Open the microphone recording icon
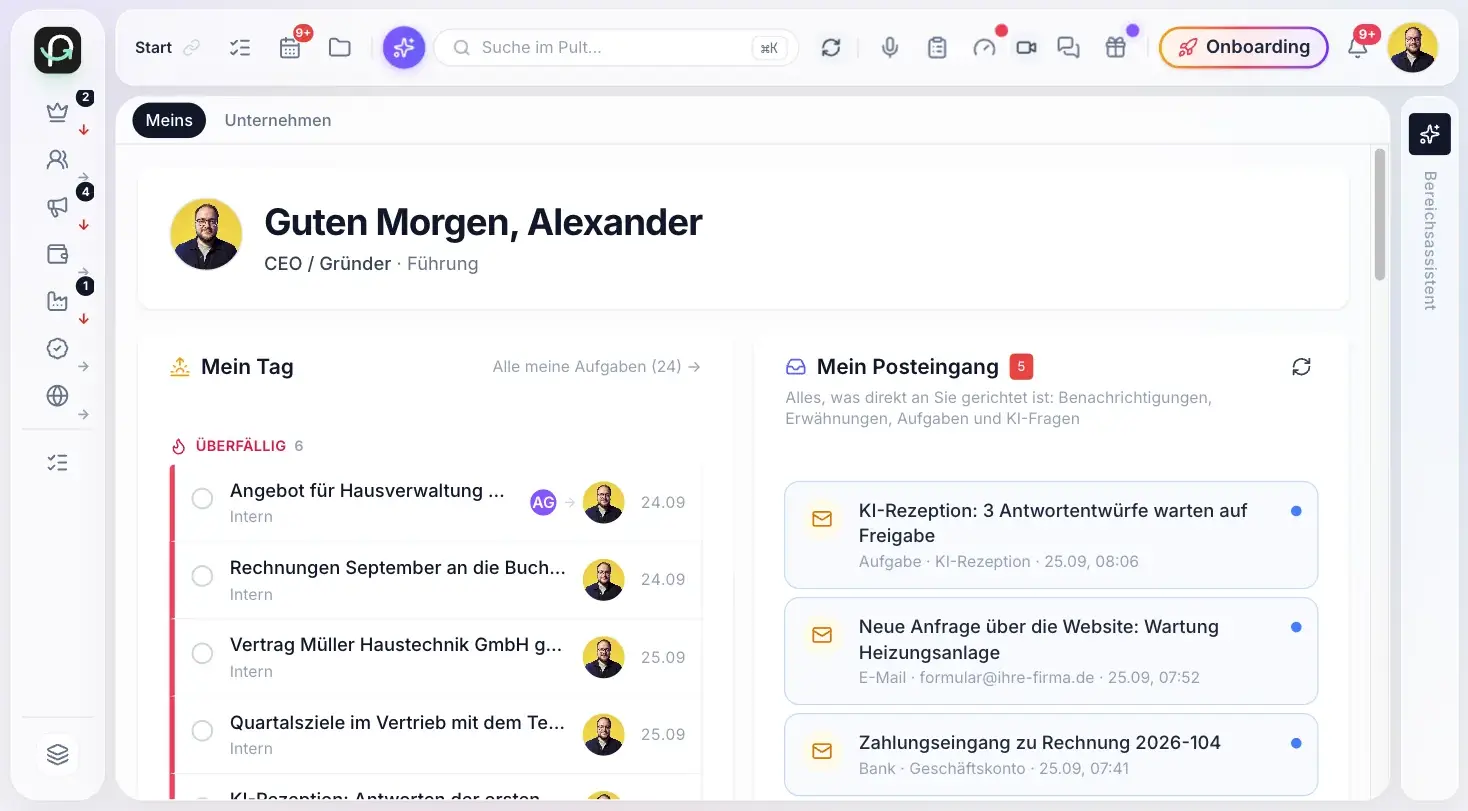This screenshot has width=1468, height=811. (x=890, y=48)
